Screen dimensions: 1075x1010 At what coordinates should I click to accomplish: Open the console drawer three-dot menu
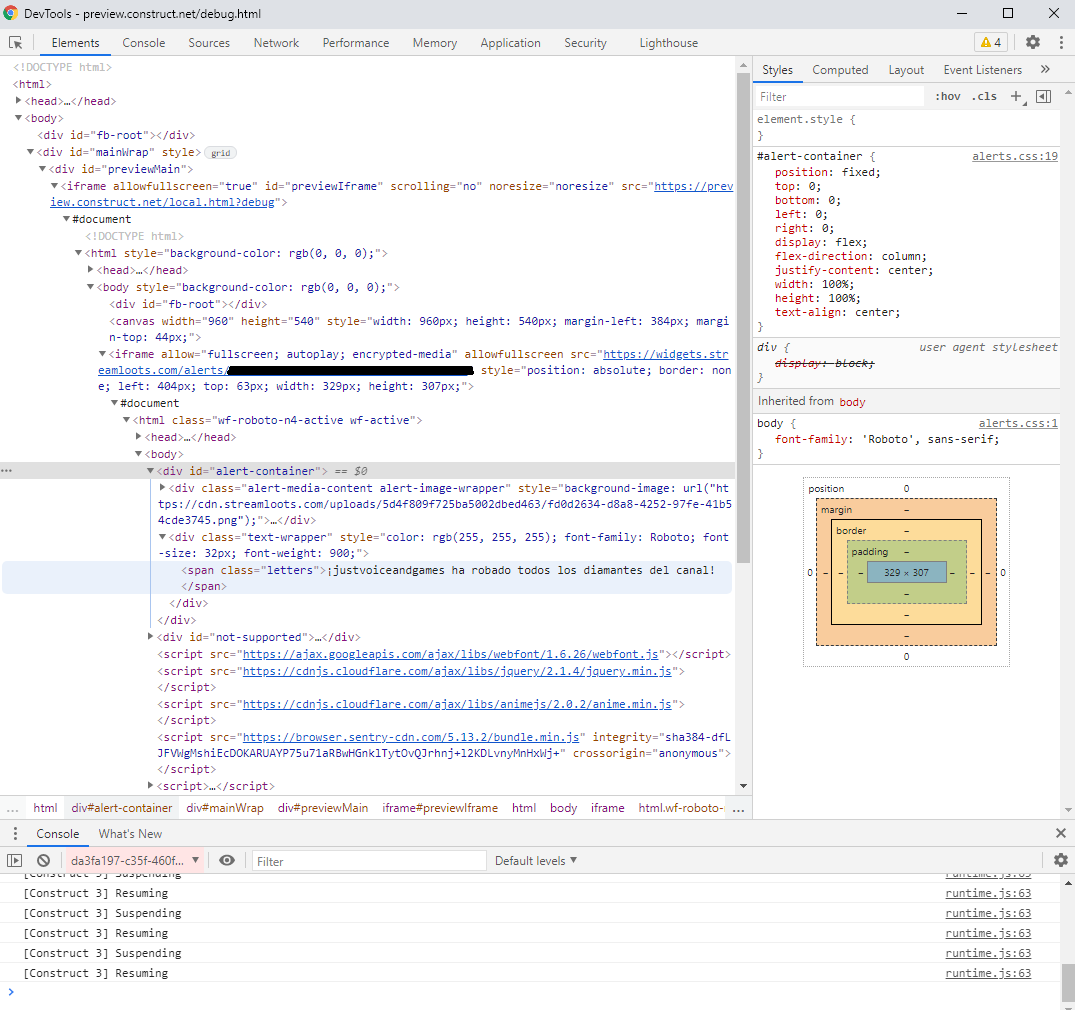[x=15, y=834]
